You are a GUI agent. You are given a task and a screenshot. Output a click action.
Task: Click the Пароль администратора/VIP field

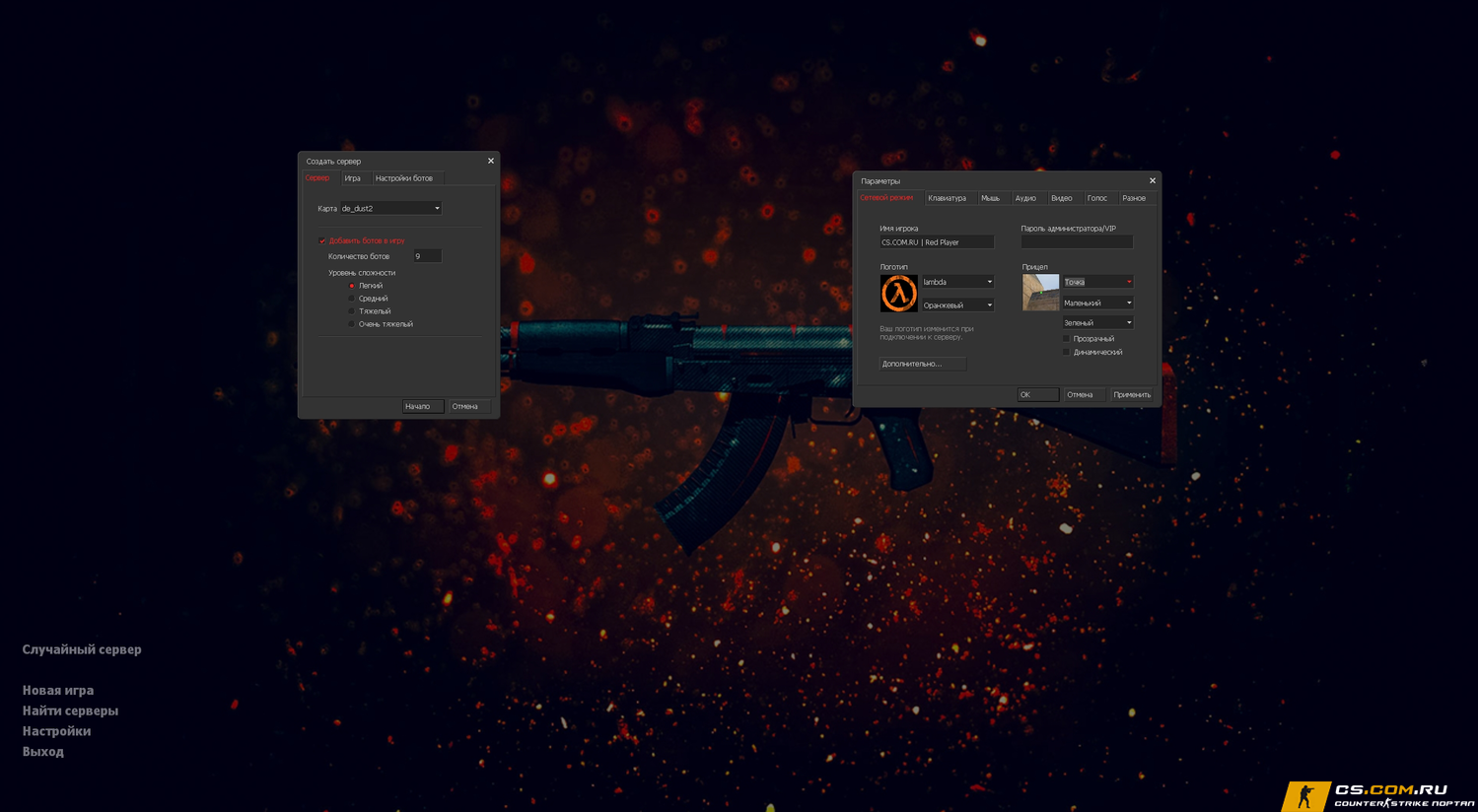pos(1077,242)
